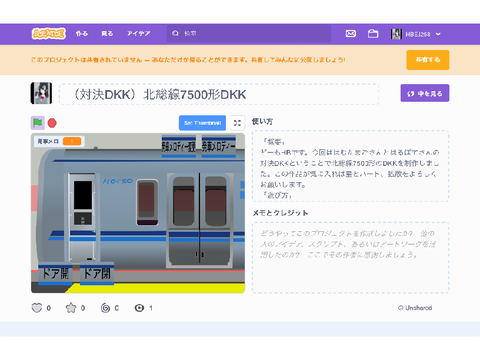Click the orange 共有する share button

click(x=428, y=60)
